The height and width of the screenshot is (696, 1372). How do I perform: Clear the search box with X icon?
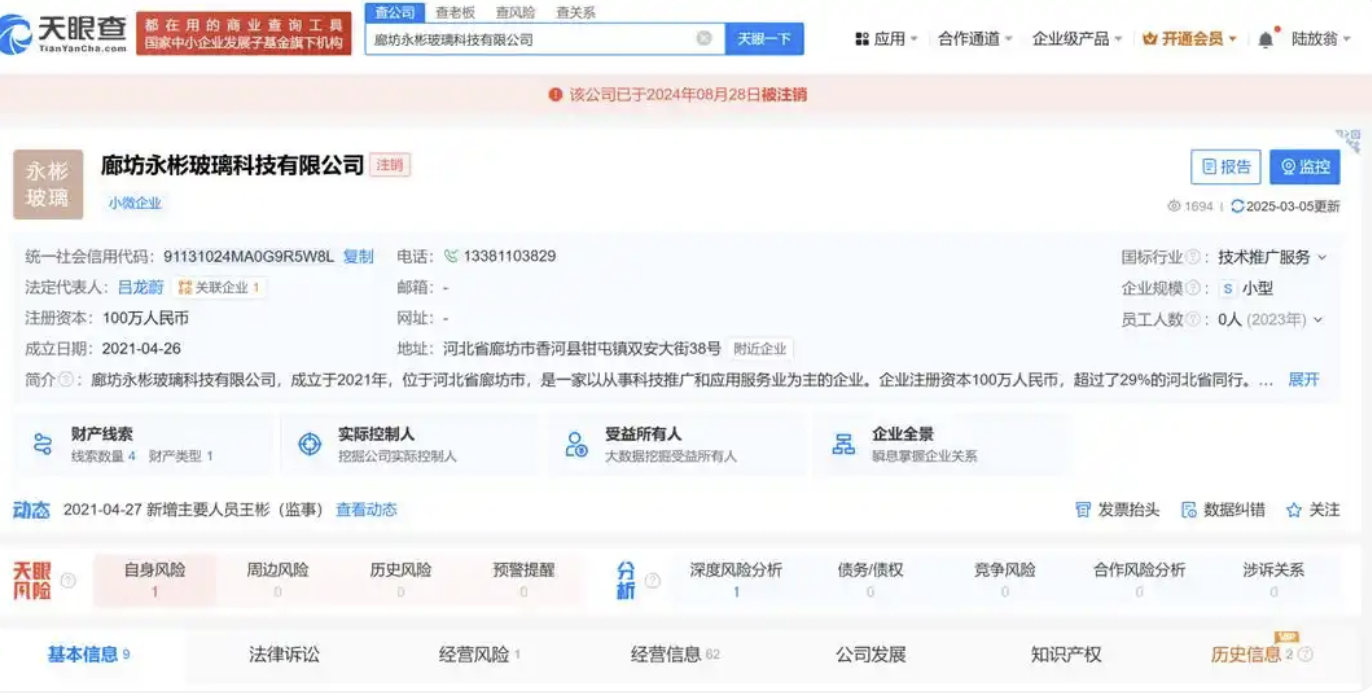(x=704, y=39)
